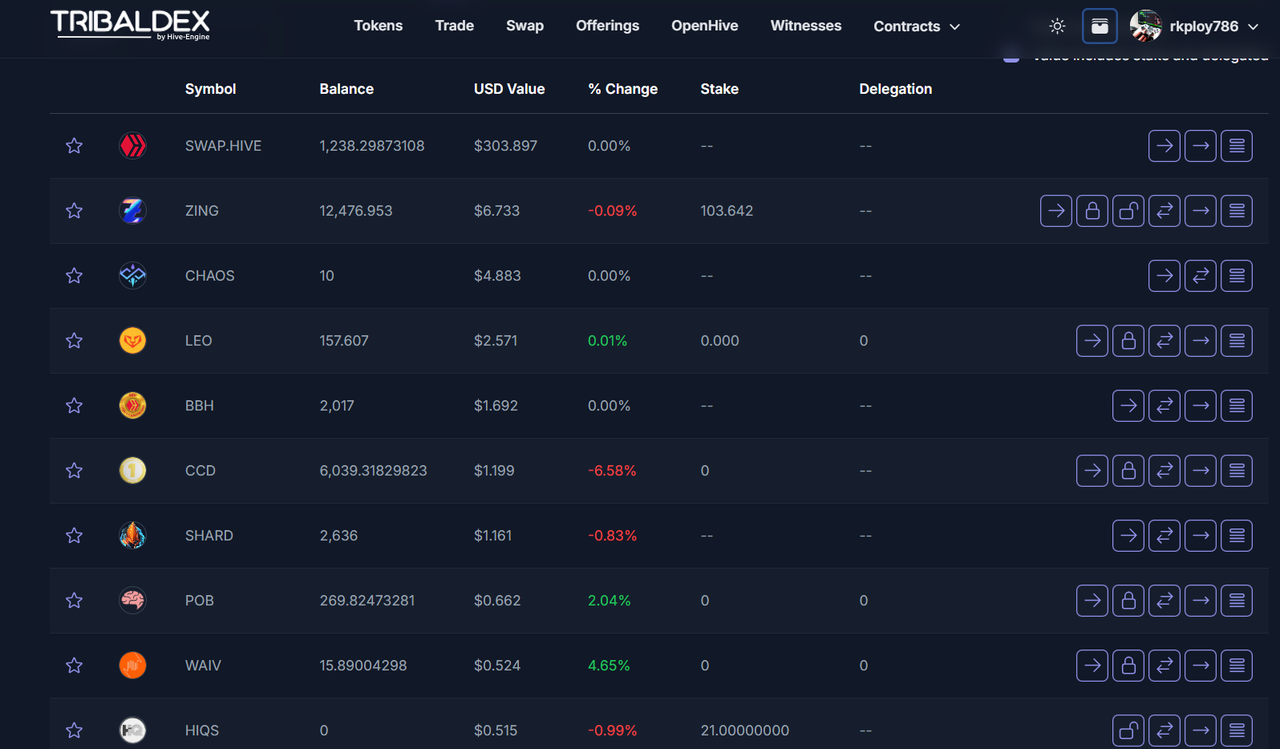
Task: Click the ZING token logo
Action: coord(132,211)
